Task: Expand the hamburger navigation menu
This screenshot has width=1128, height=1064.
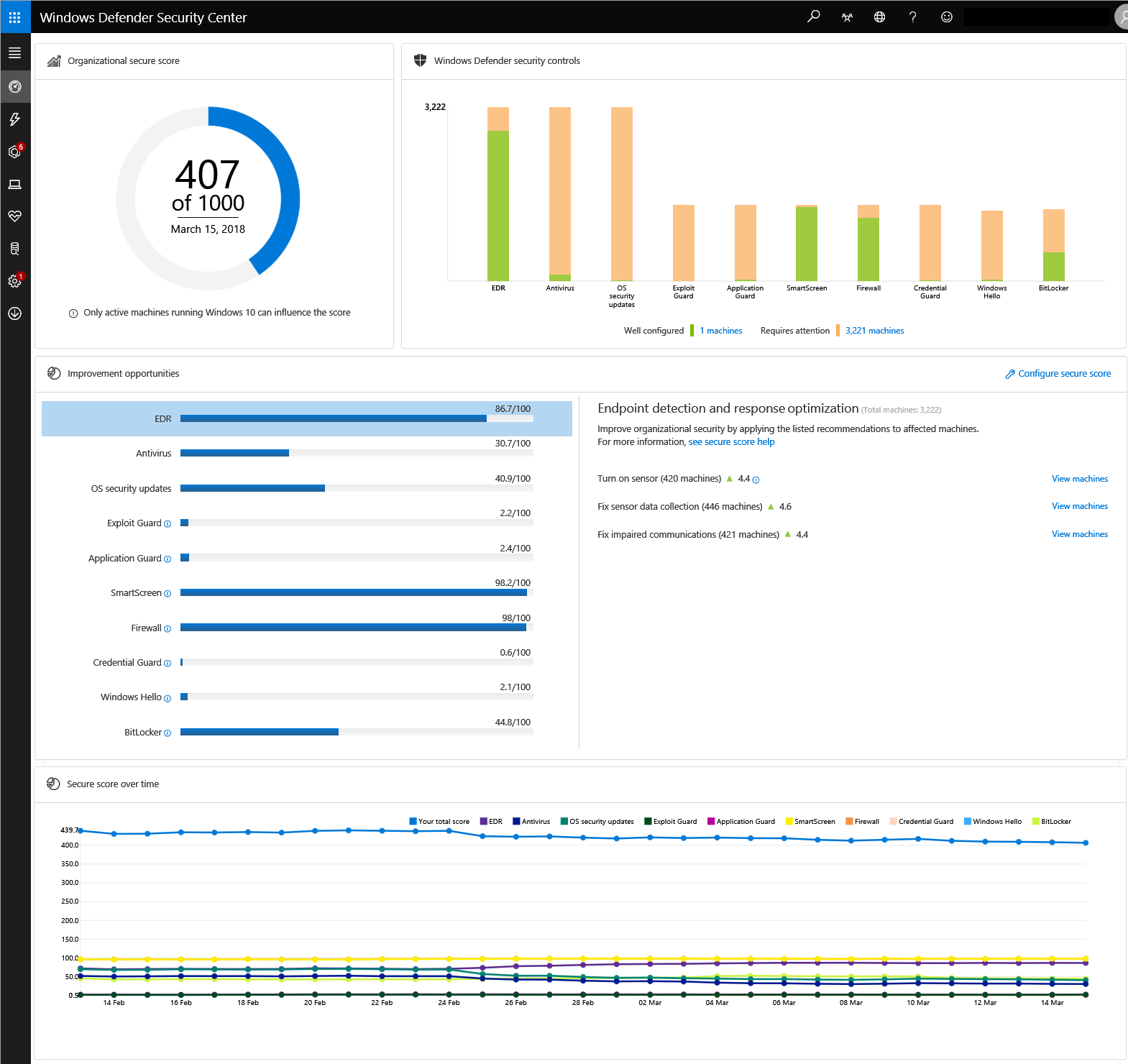Action: pos(15,53)
